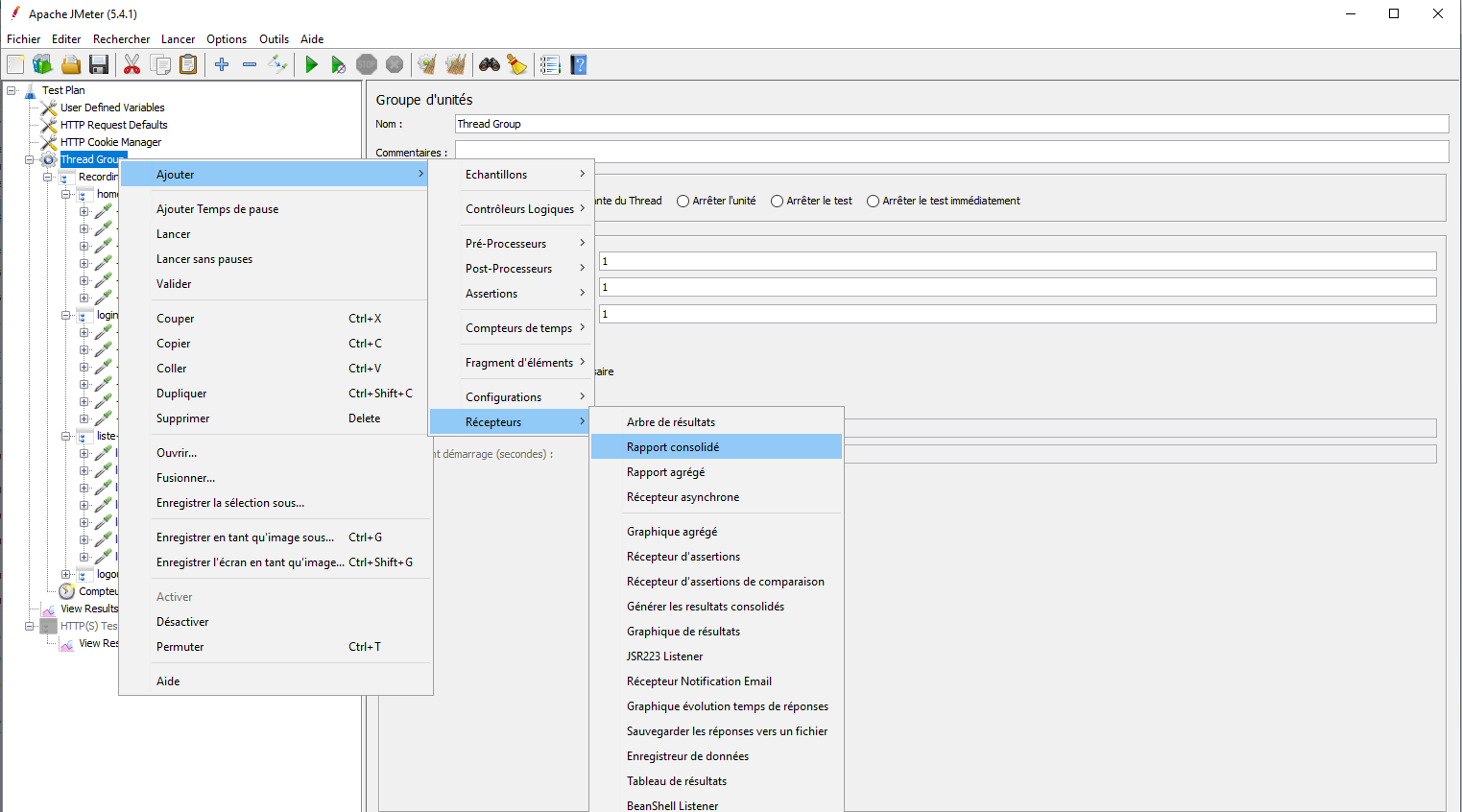Click the Paste clipboard icon
This screenshot has width=1462, height=812.
tap(188, 64)
